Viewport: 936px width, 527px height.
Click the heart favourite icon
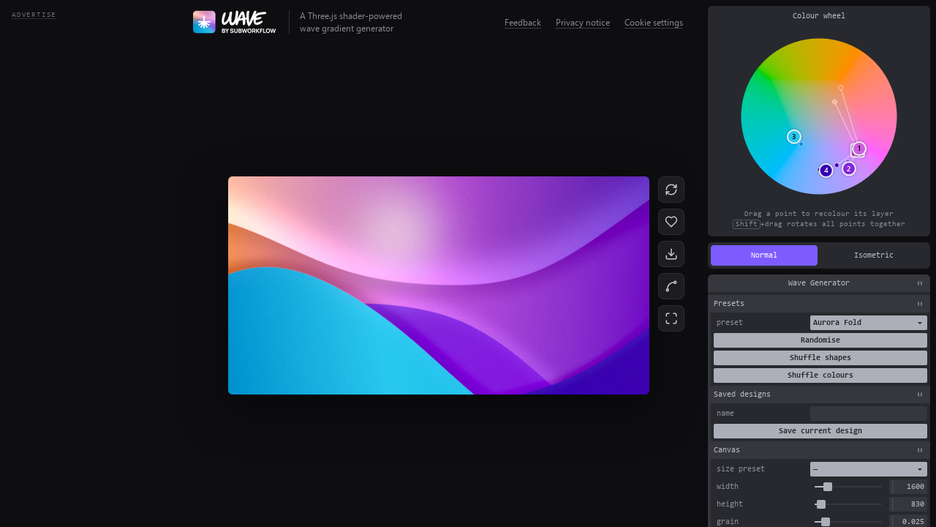coord(671,222)
